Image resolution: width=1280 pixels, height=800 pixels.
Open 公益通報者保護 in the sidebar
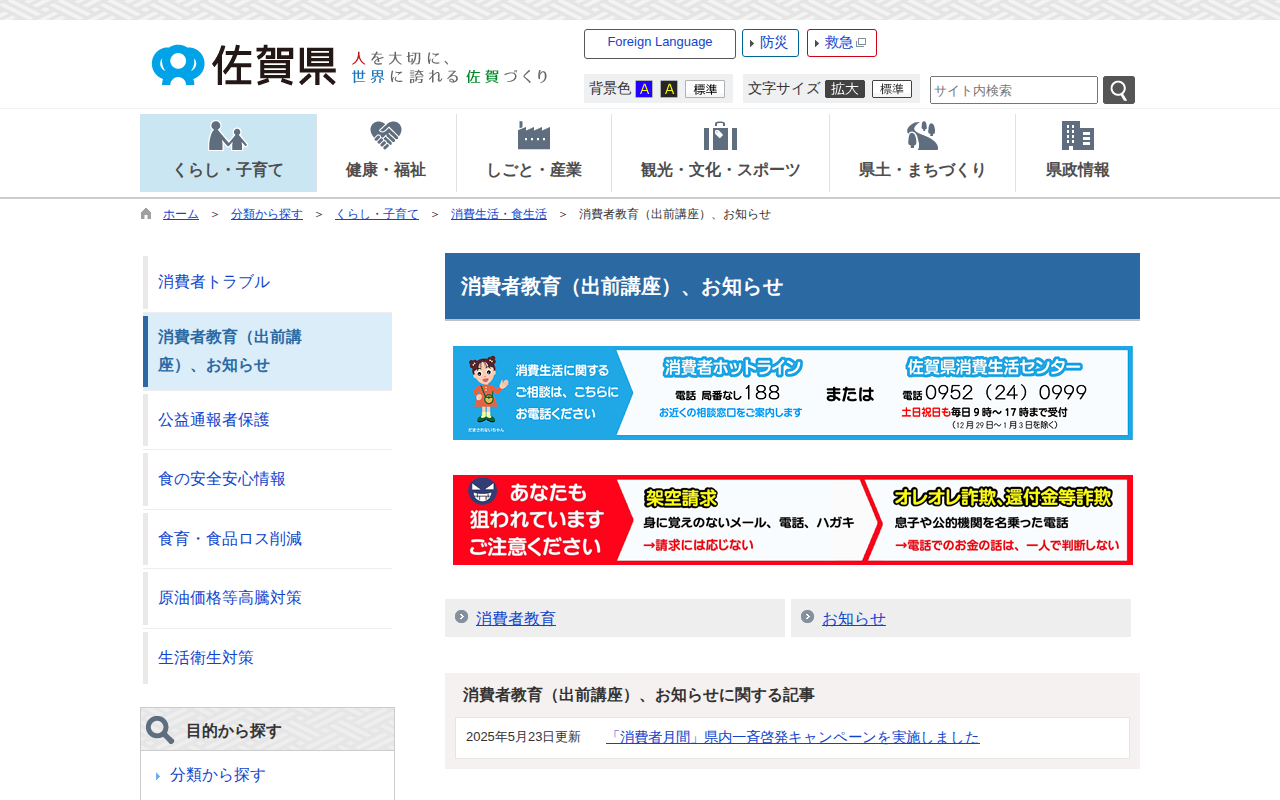click(267, 420)
